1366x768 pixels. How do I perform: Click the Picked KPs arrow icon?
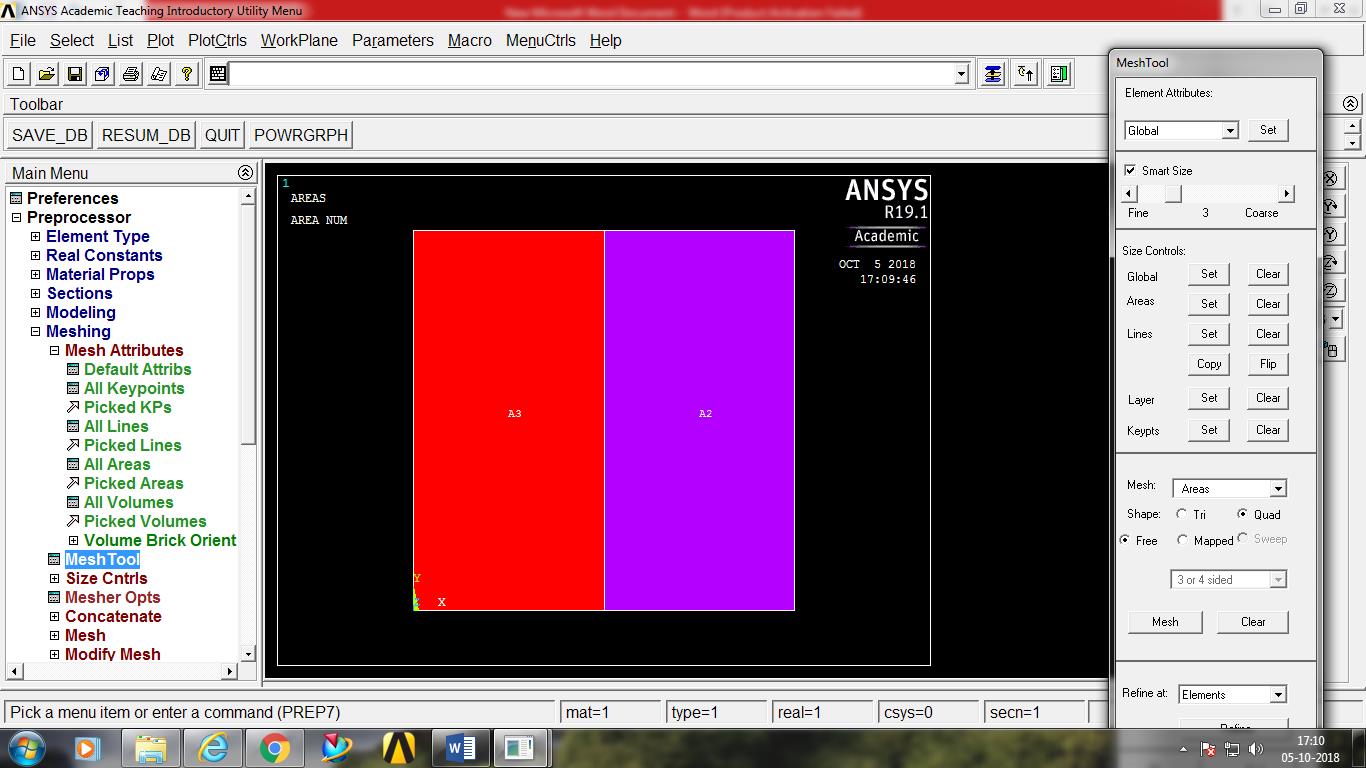coord(73,407)
